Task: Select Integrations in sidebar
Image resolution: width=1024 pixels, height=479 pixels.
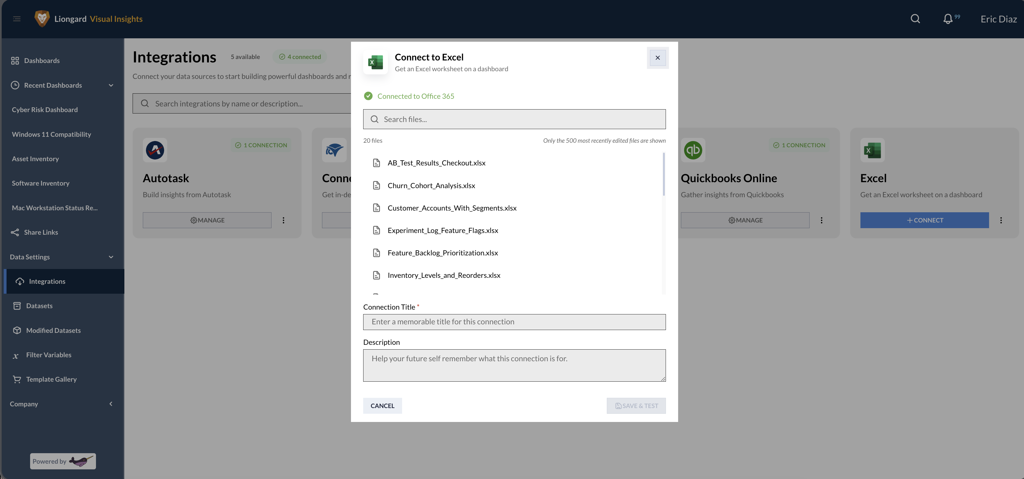Action: 63,282
